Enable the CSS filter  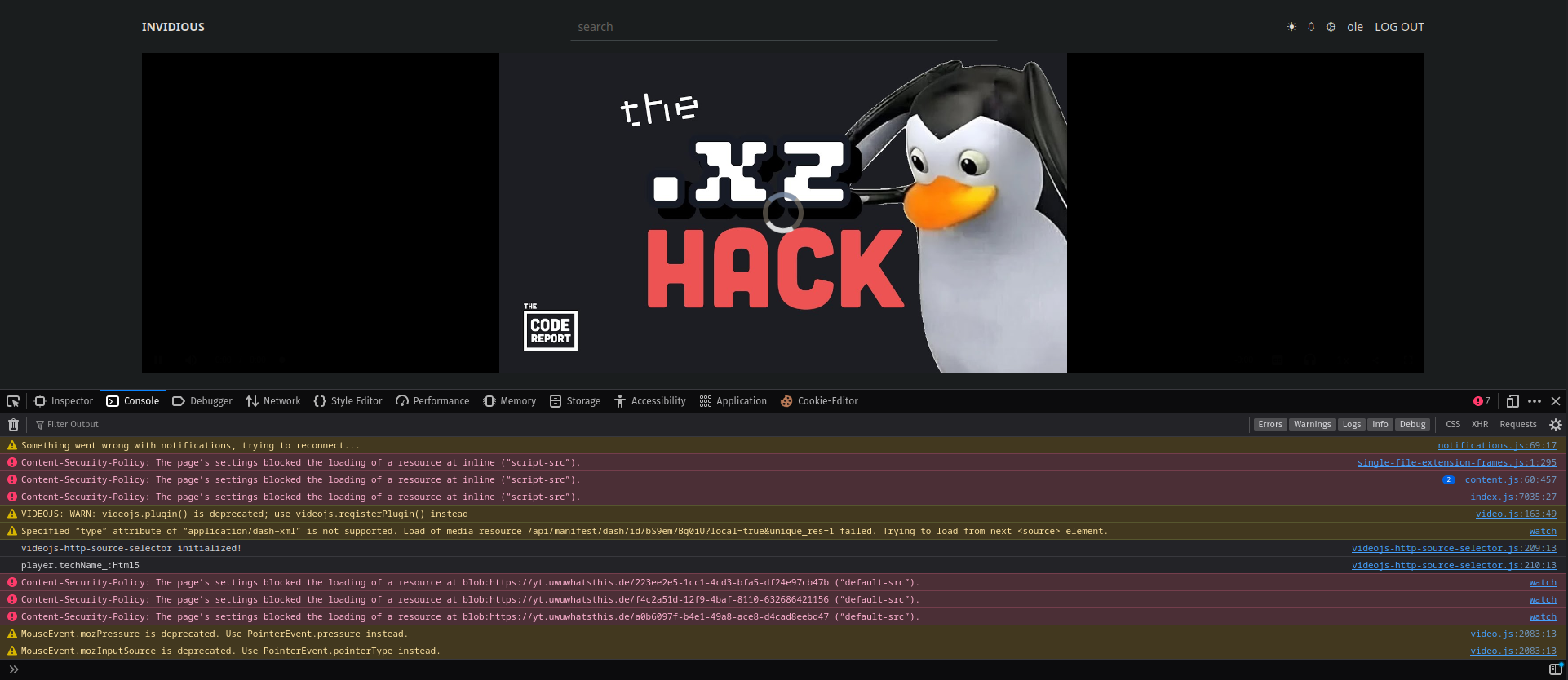[1453, 424]
